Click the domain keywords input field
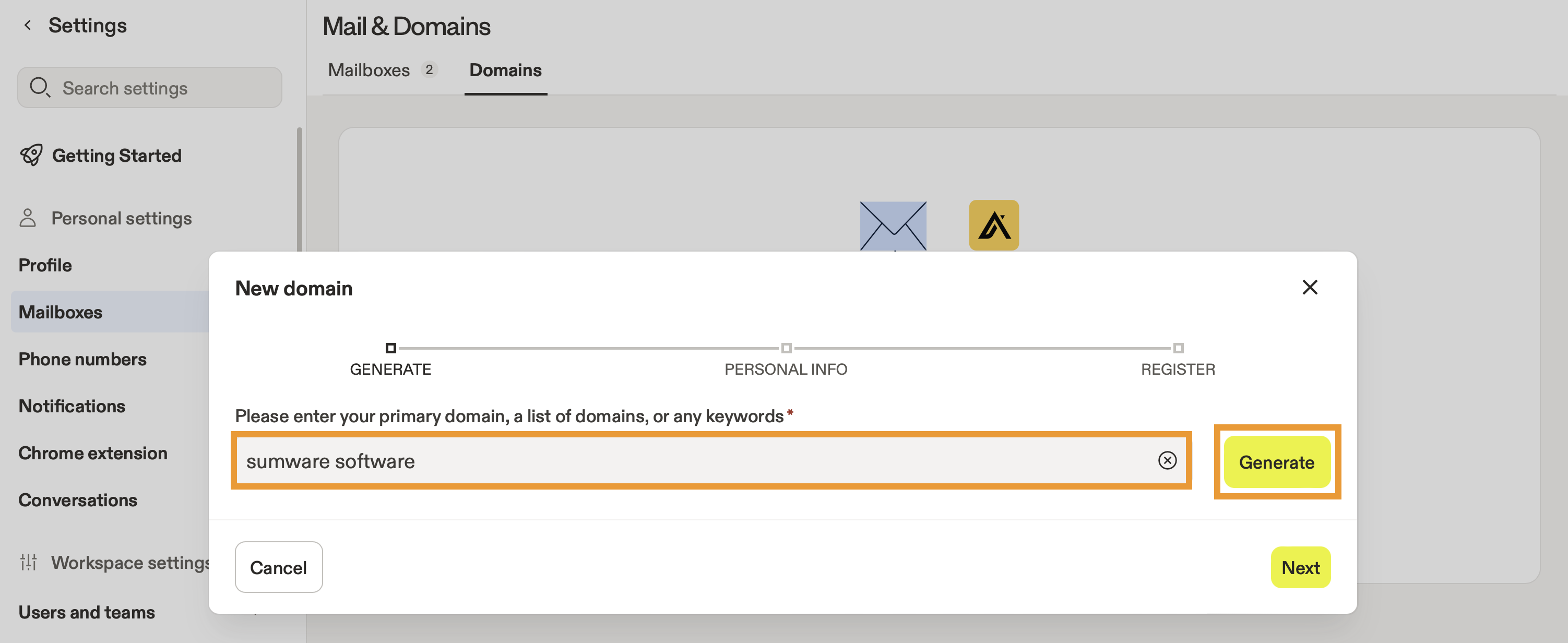1568x643 pixels. [x=711, y=460]
